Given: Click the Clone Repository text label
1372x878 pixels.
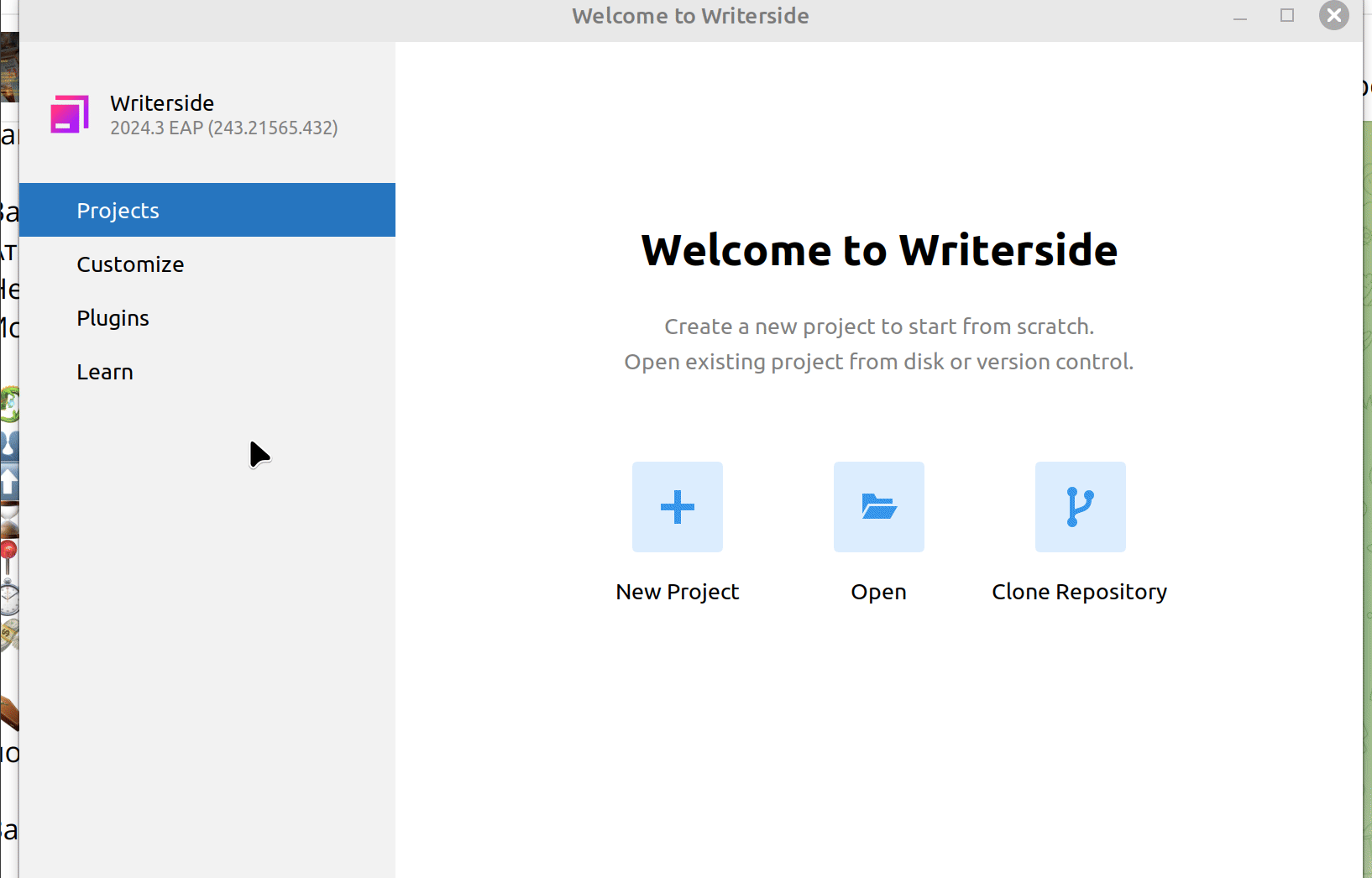Looking at the screenshot, I should (1079, 592).
